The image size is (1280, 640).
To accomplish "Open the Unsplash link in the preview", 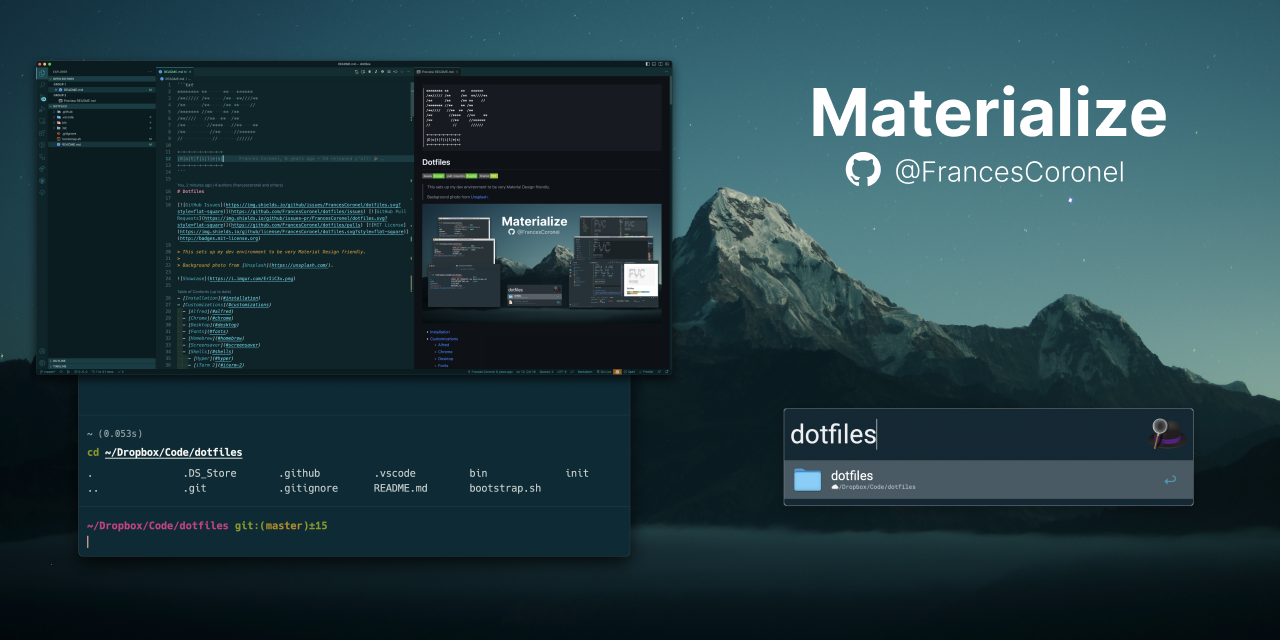I will click(479, 197).
